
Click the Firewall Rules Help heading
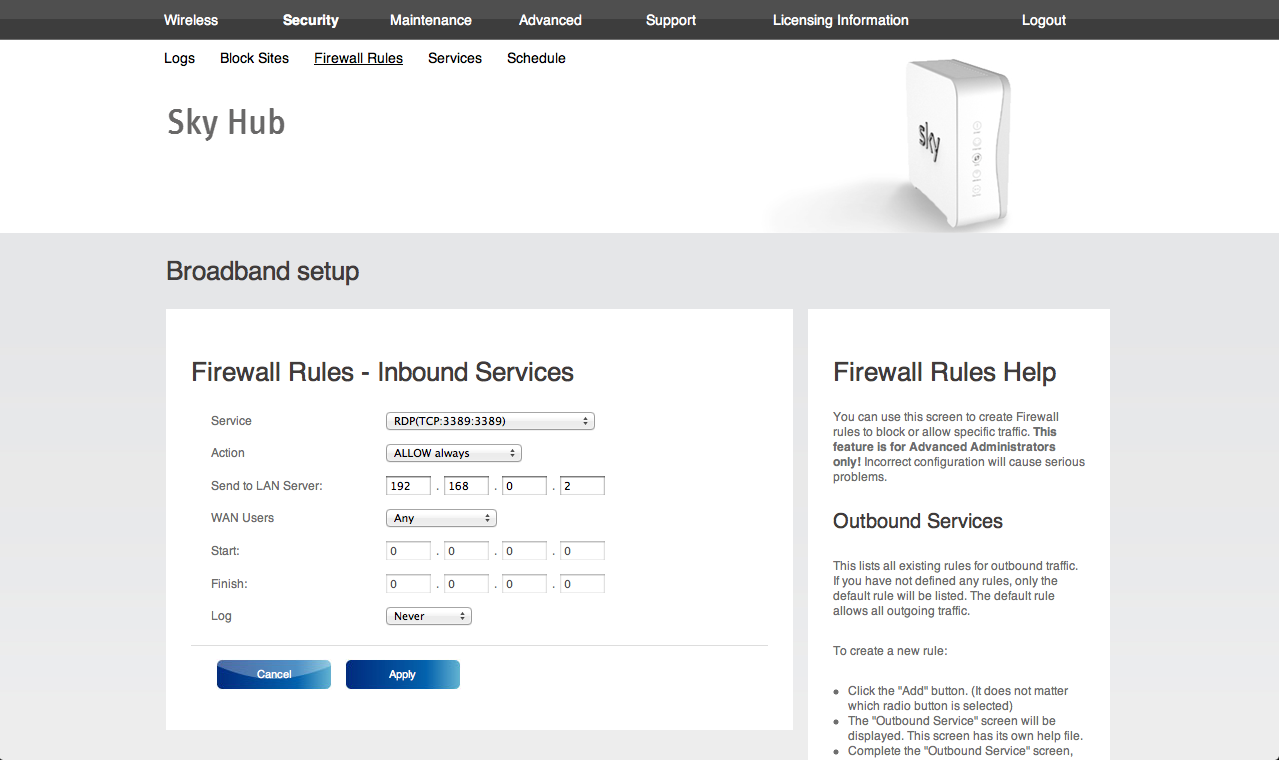coord(944,372)
